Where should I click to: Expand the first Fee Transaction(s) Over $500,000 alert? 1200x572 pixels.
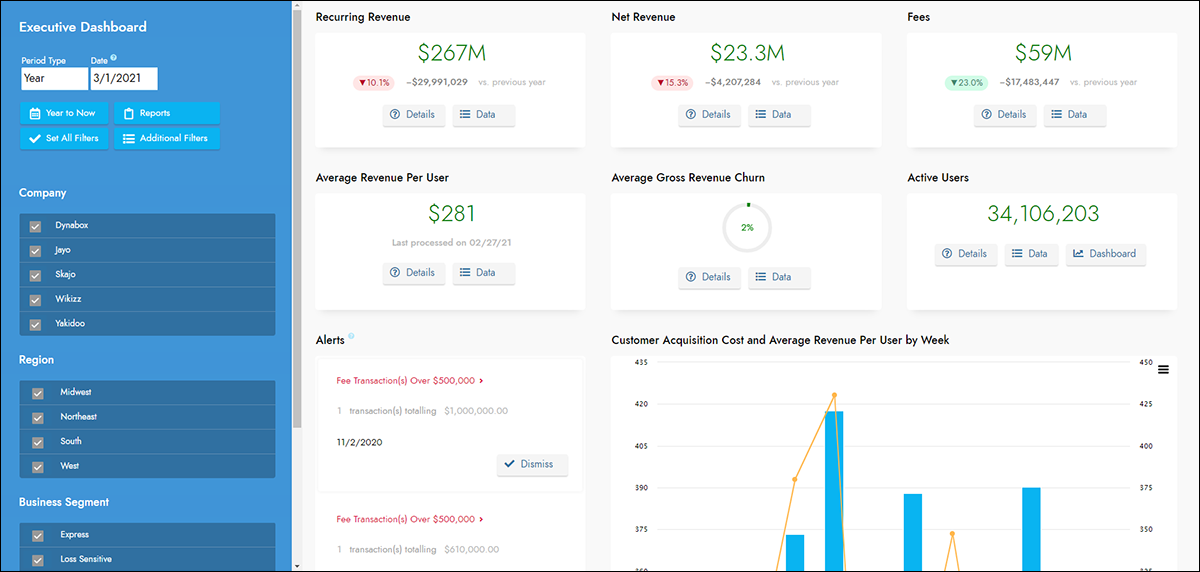[410, 381]
